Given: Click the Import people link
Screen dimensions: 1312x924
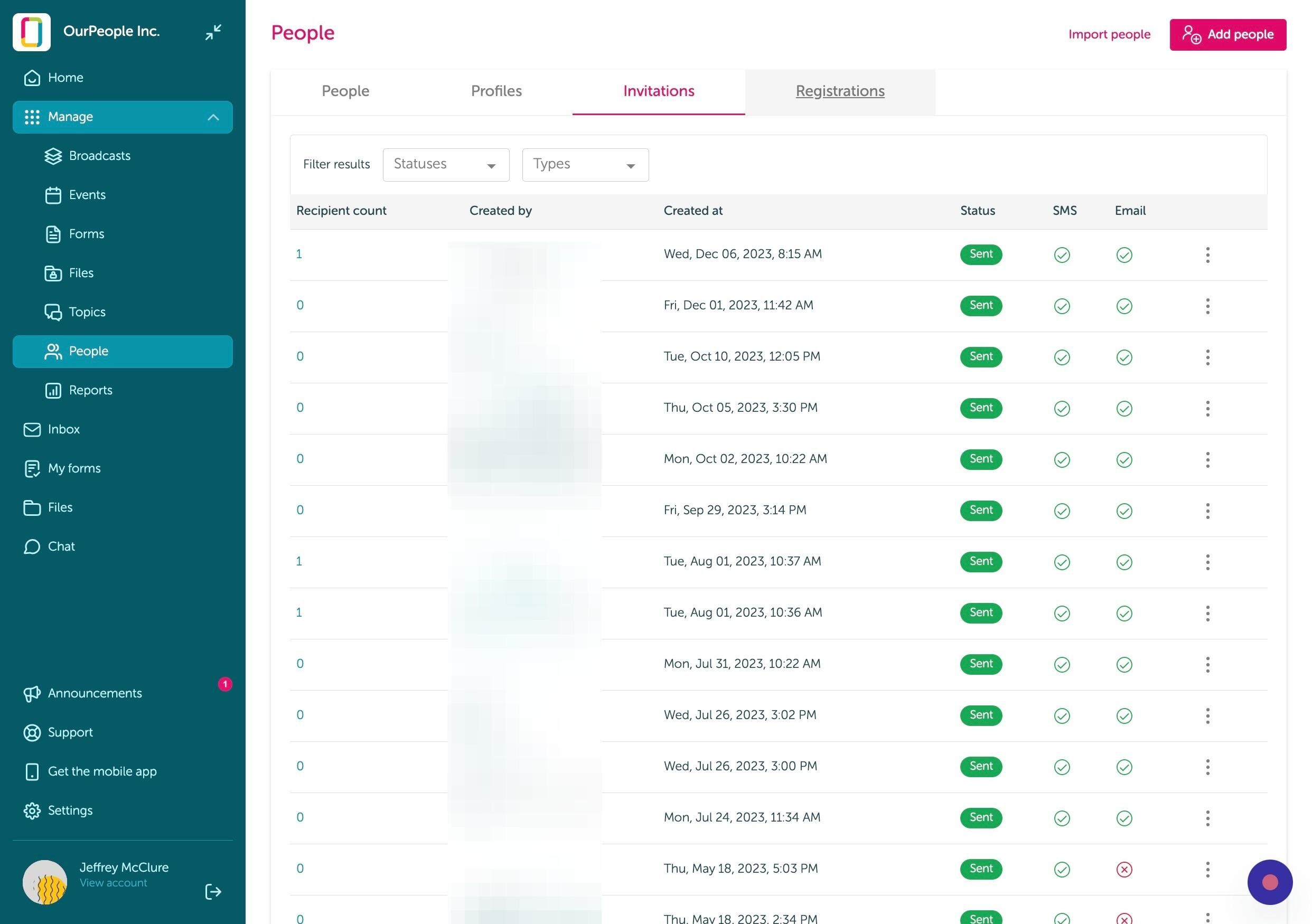Looking at the screenshot, I should [x=1109, y=34].
